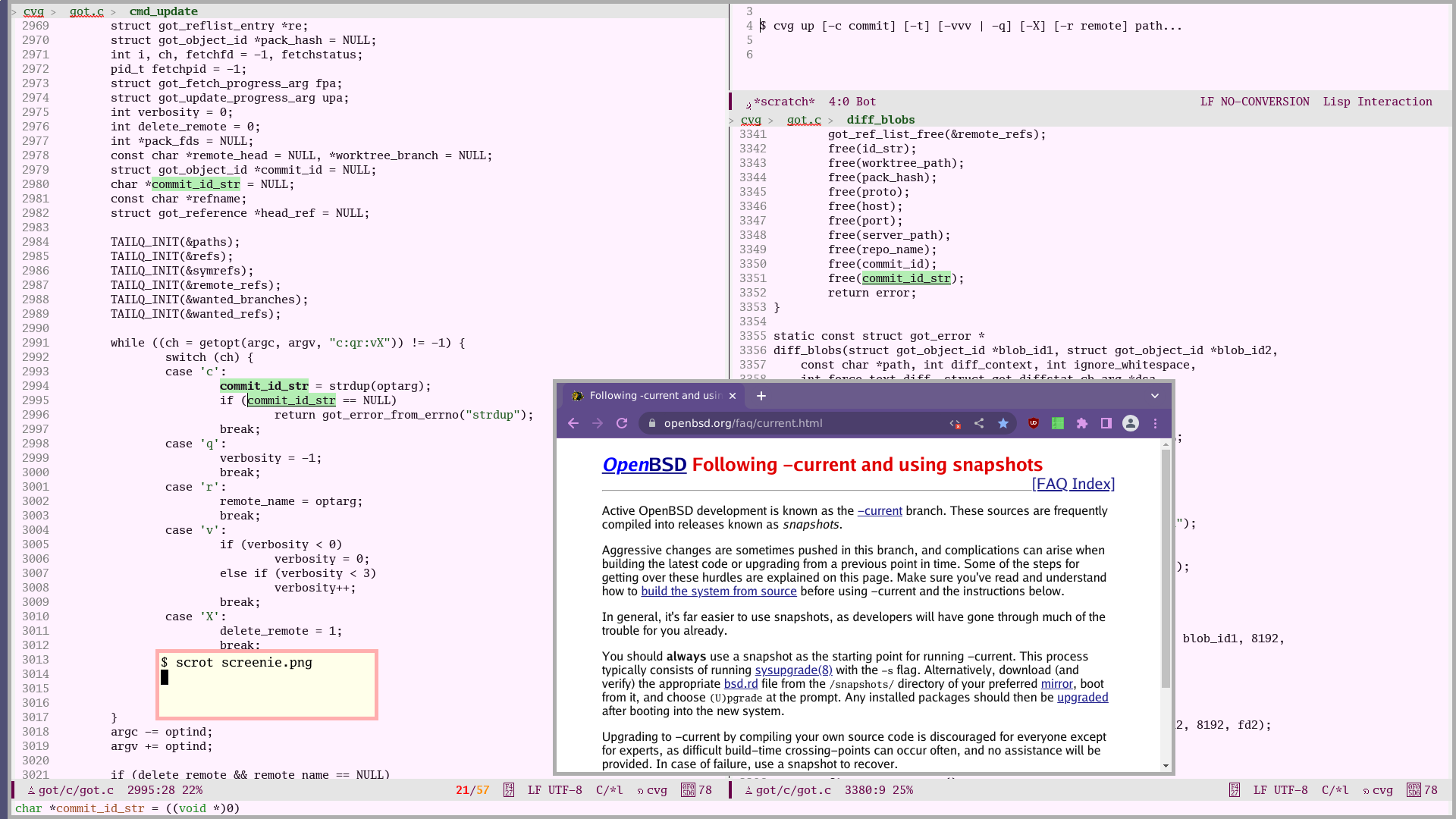The width and height of the screenshot is (1456, 819).
Task: Follow the sysupgrade(8) link
Action: point(793,670)
